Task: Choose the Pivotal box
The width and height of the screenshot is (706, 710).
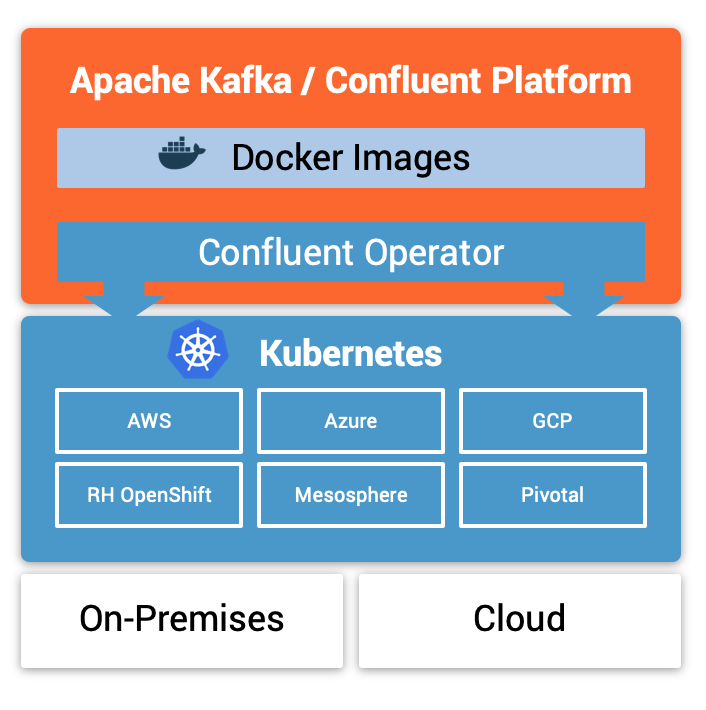Action: (x=552, y=494)
